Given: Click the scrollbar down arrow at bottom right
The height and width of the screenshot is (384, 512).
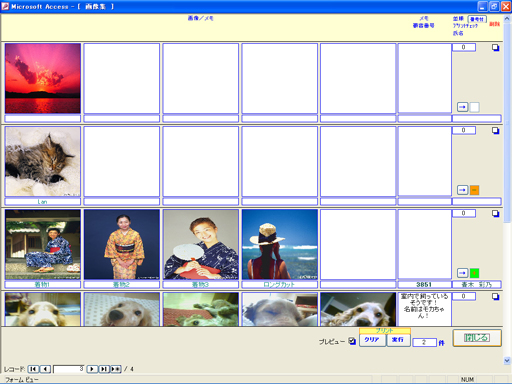Looking at the screenshot, I should click(x=507, y=360).
